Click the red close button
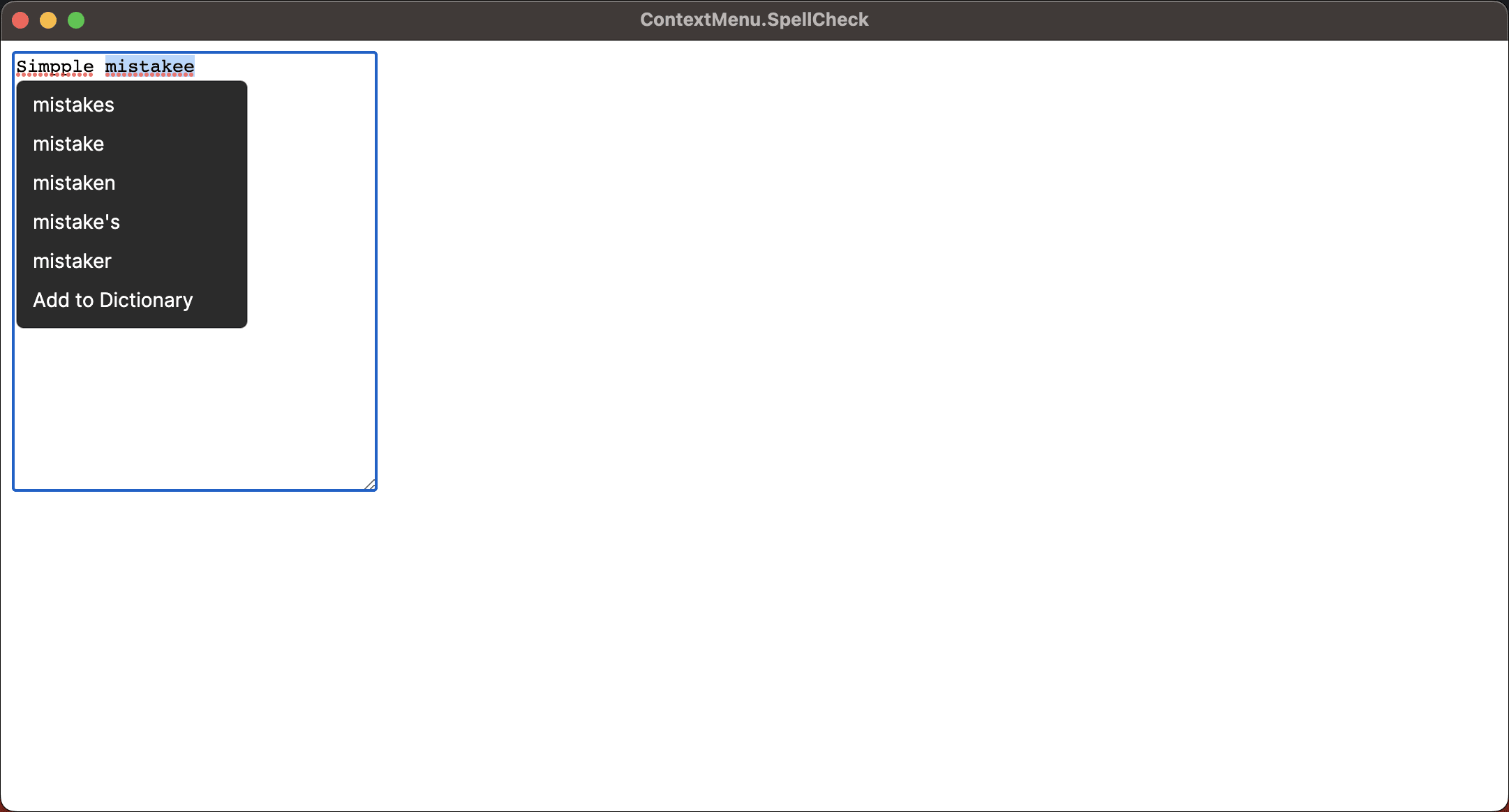 point(19,19)
